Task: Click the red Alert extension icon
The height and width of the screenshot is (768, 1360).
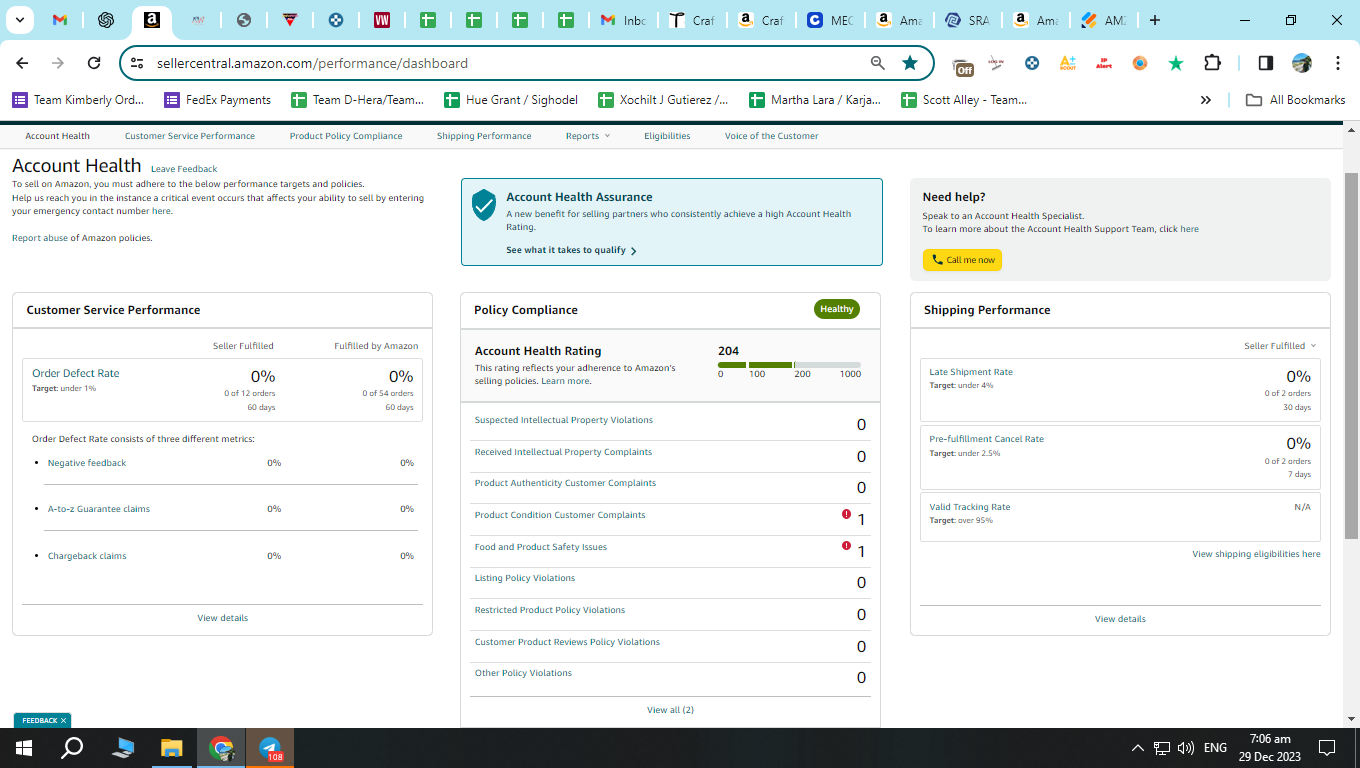Action: point(1104,63)
